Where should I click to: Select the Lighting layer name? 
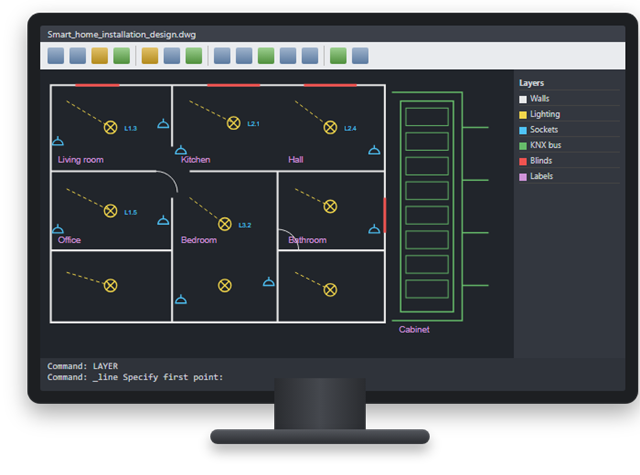point(545,114)
